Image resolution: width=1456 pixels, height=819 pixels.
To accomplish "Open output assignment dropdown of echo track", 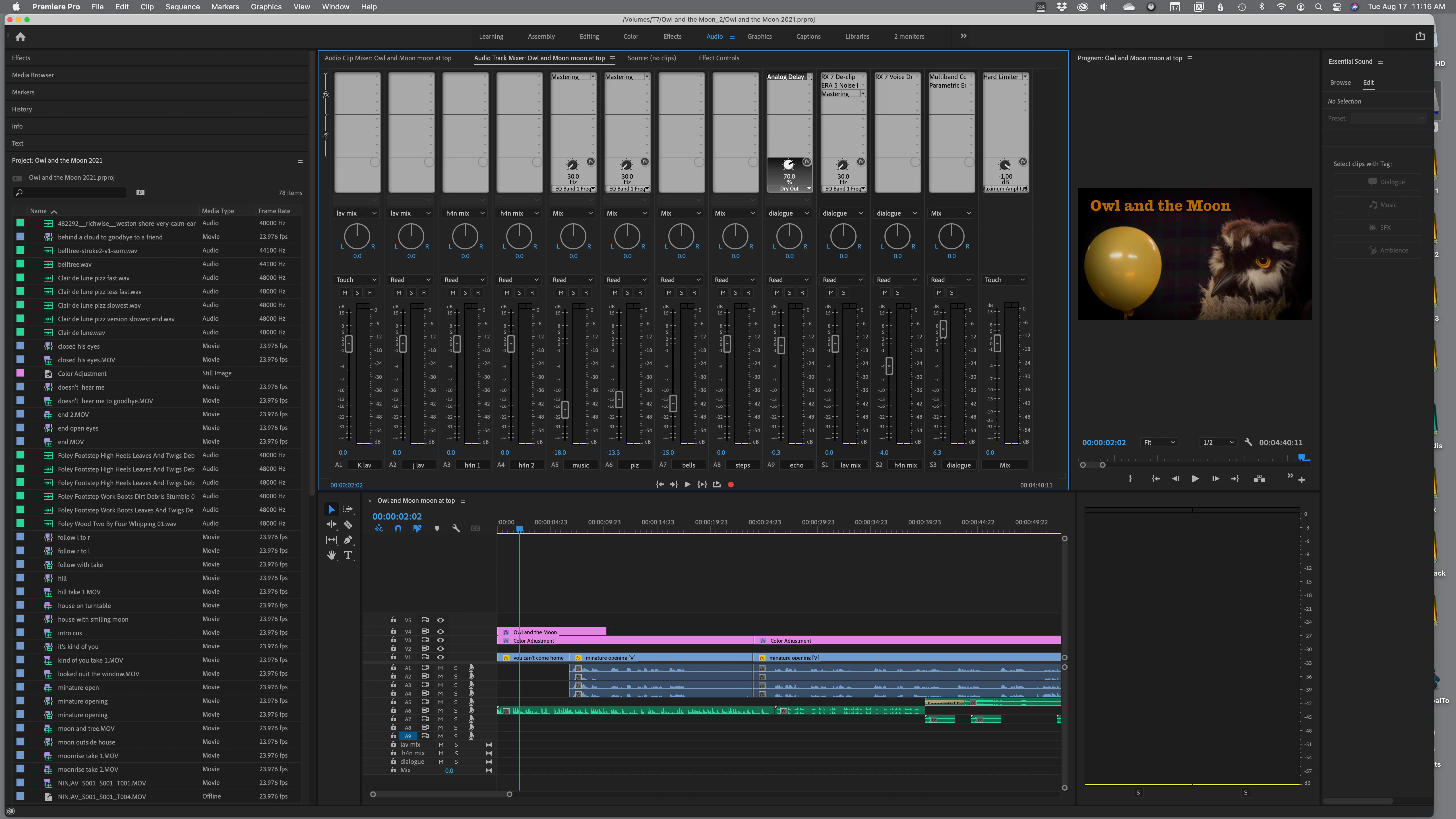I will (x=789, y=213).
